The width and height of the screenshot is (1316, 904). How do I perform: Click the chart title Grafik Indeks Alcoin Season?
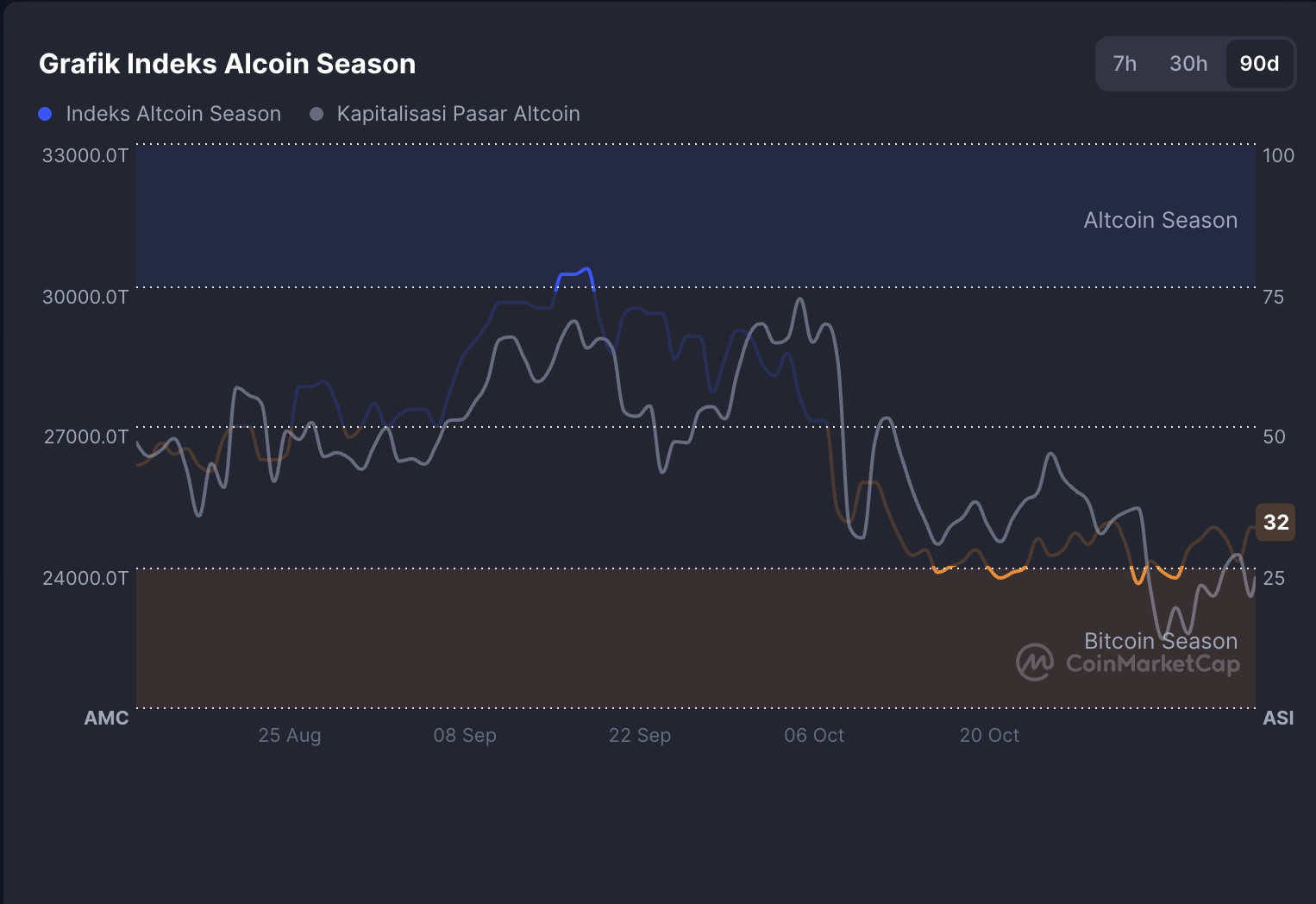pos(227,63)
